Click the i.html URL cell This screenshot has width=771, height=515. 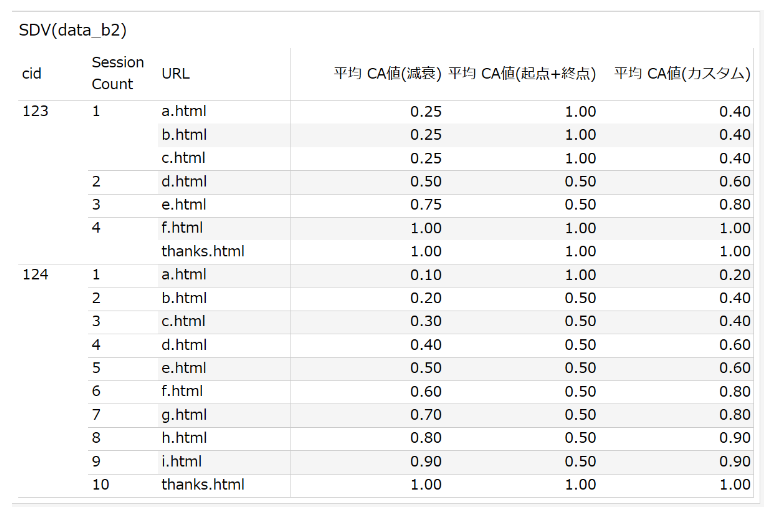coord(181,461)
